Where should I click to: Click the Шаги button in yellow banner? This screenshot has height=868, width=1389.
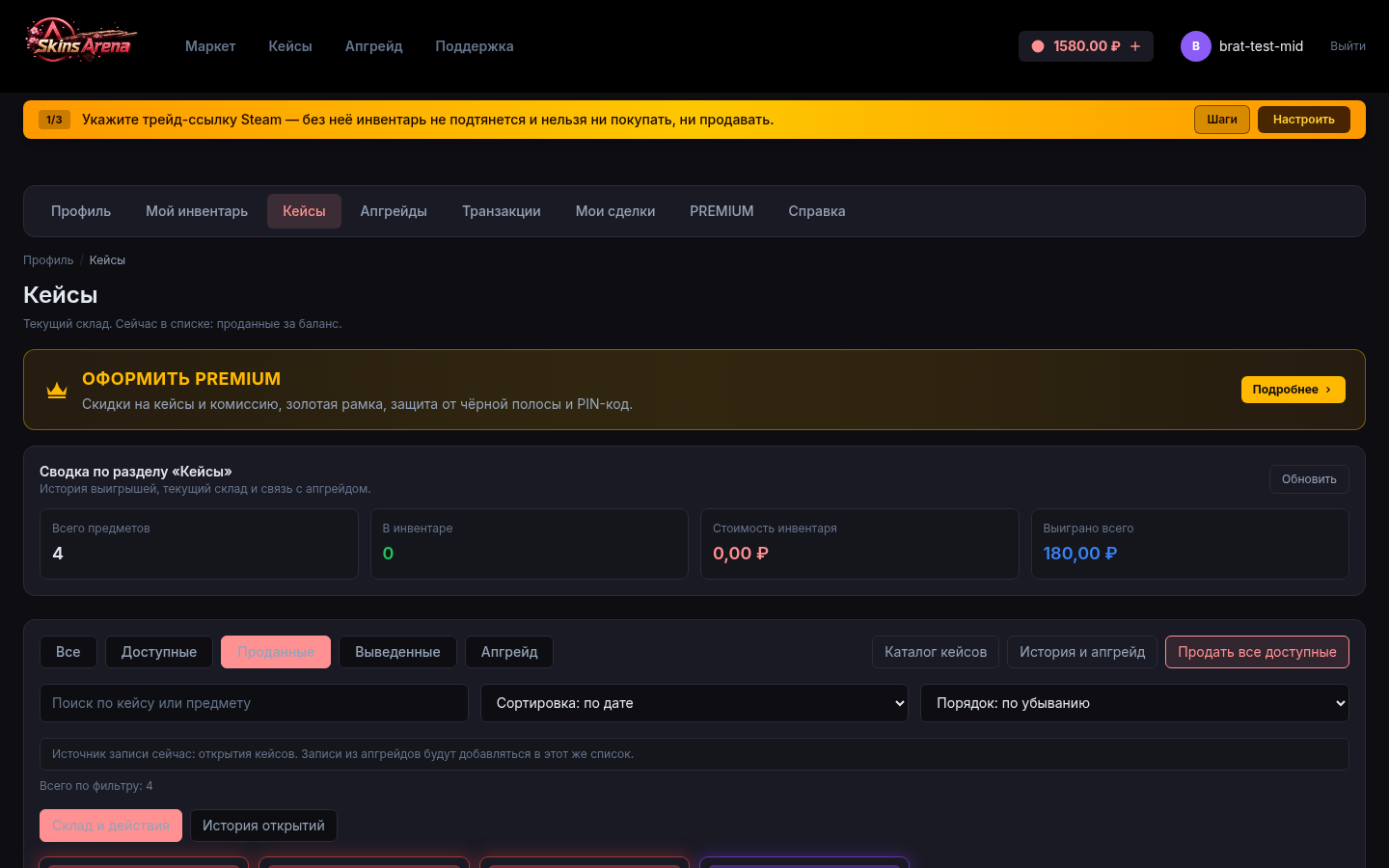(1222, 120)
